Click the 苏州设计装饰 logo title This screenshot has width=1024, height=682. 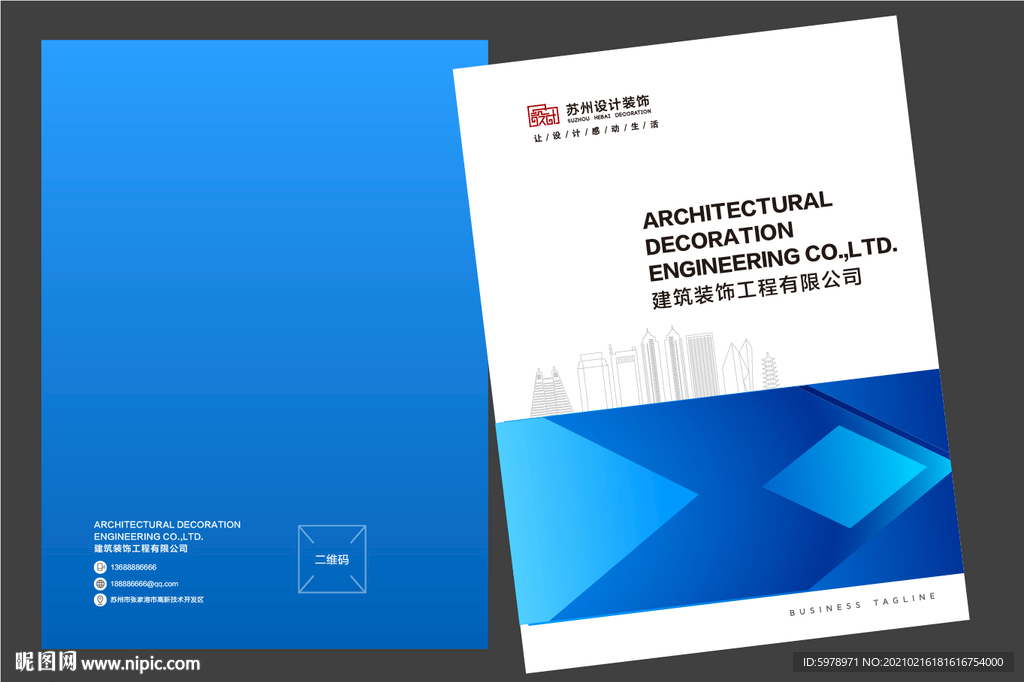click(607, 105)
